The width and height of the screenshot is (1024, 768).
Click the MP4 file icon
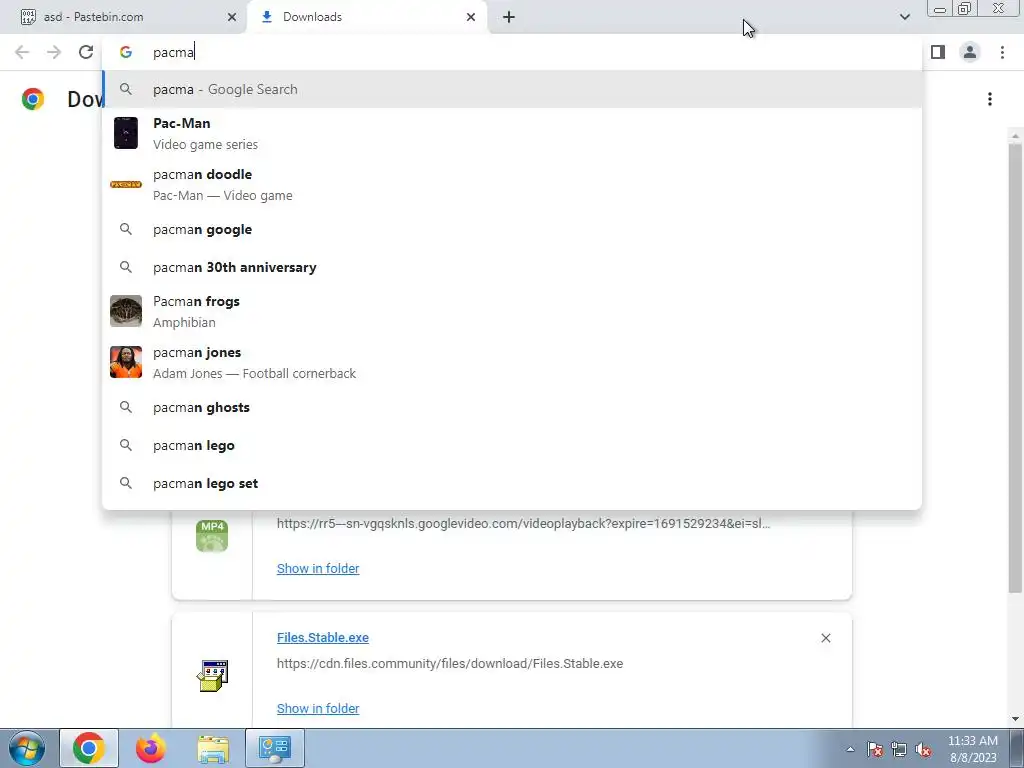coord(212,536)
